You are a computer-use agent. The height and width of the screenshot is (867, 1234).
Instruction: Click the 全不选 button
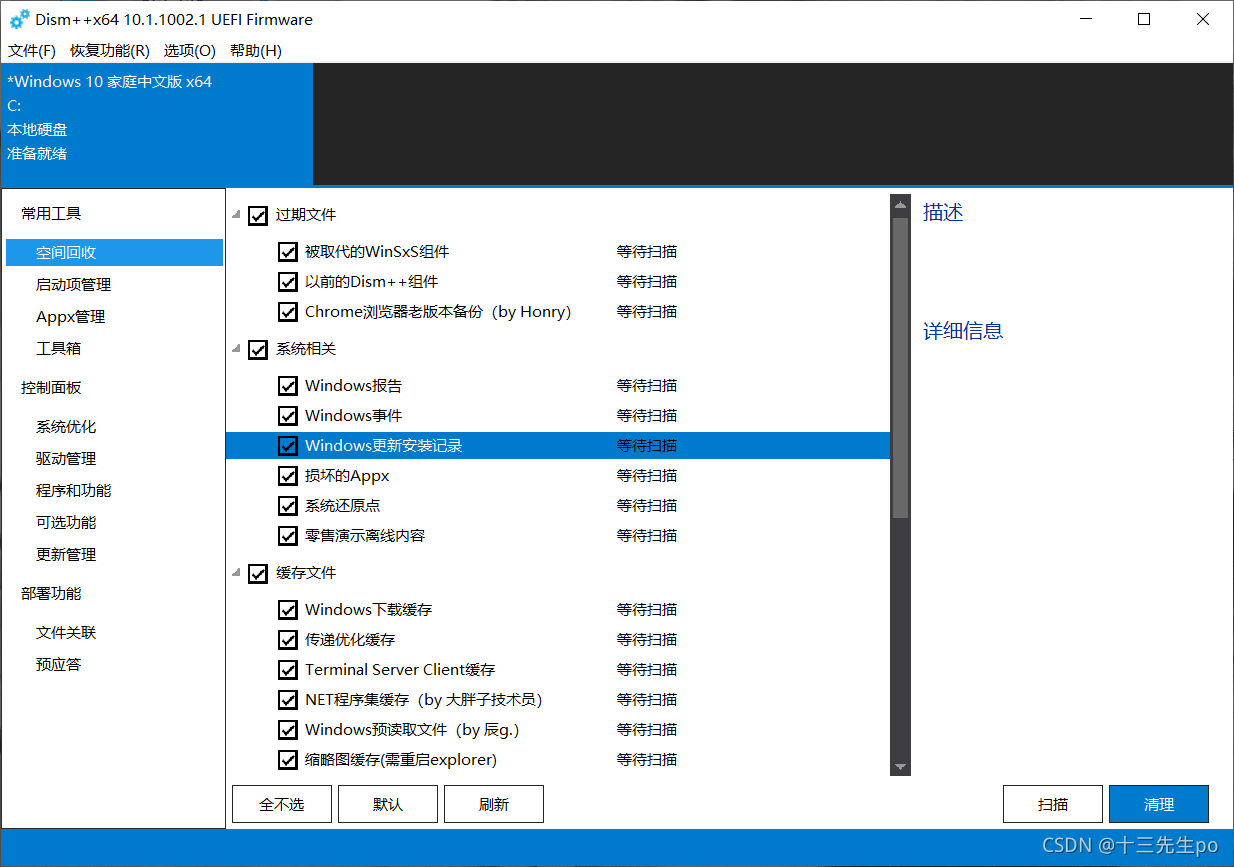point(282,804)
